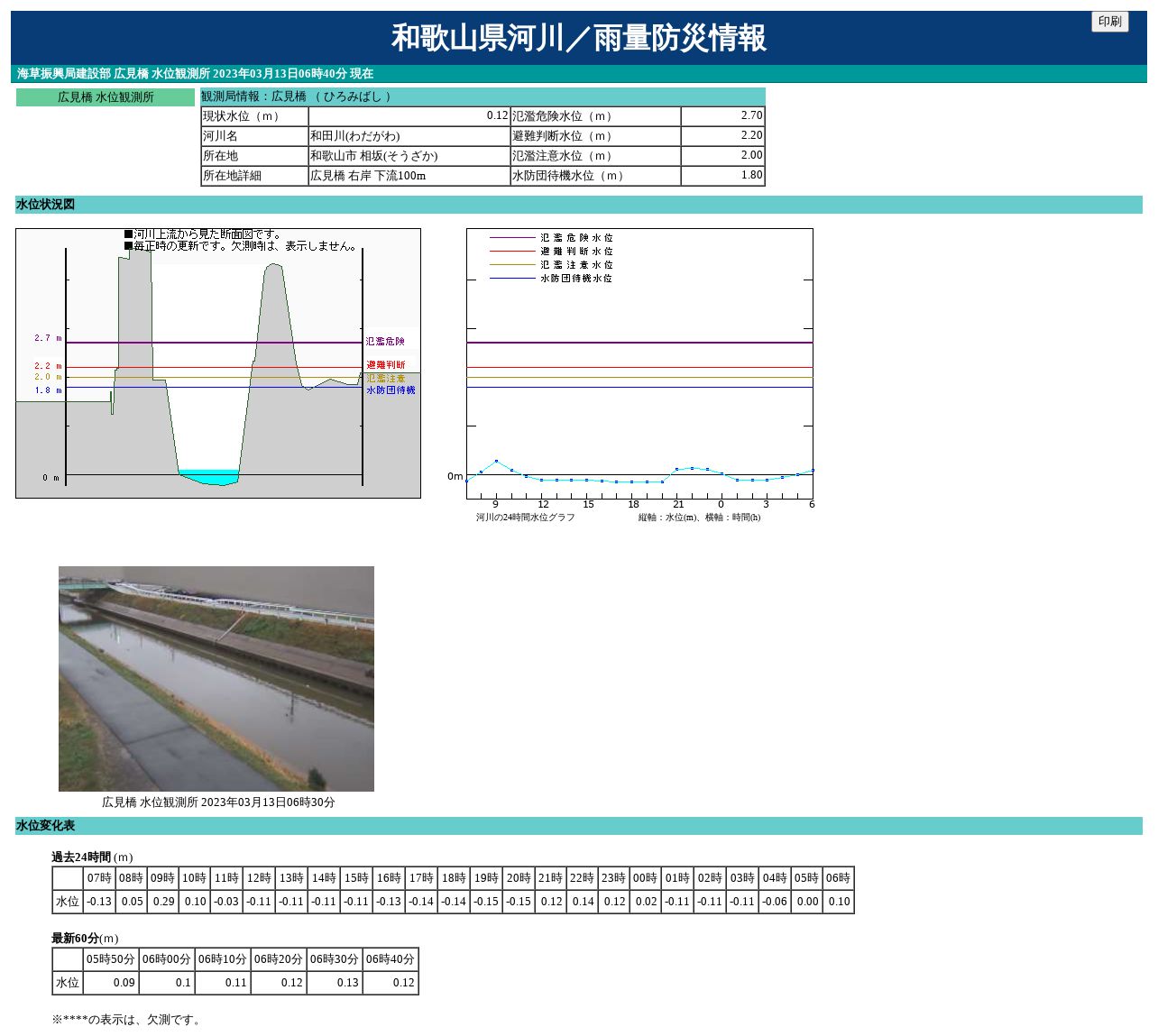Open the river camera photo thumbnail
Image resolution: width=1158 pixels, height=1036 pixels.
point(216,678)
